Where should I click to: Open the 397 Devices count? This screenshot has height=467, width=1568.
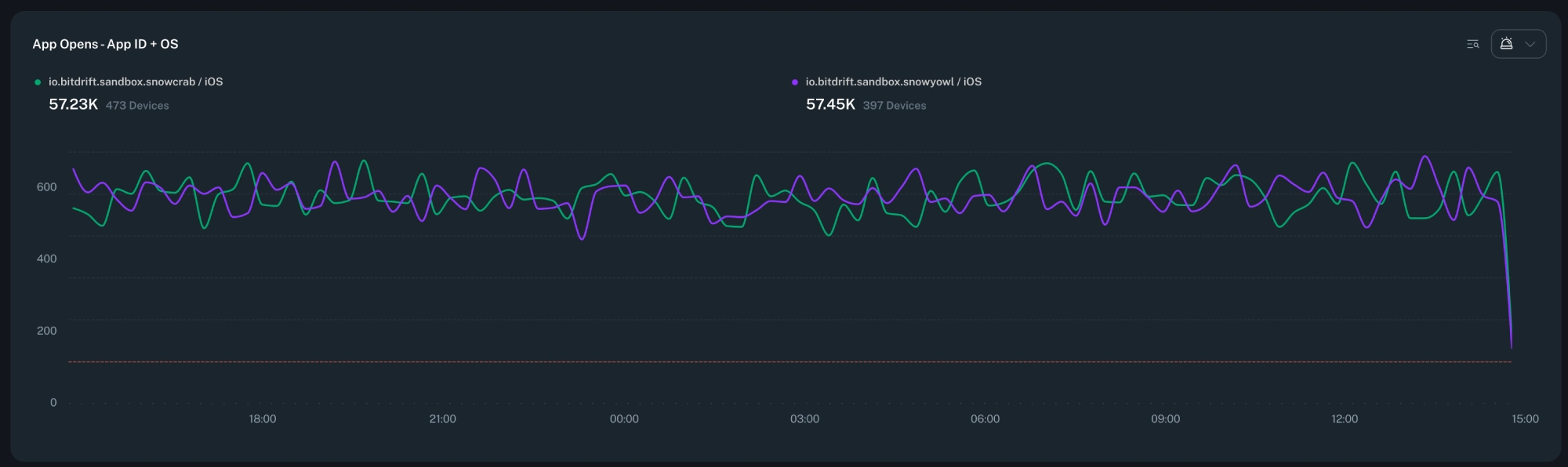tap(895, 105)
